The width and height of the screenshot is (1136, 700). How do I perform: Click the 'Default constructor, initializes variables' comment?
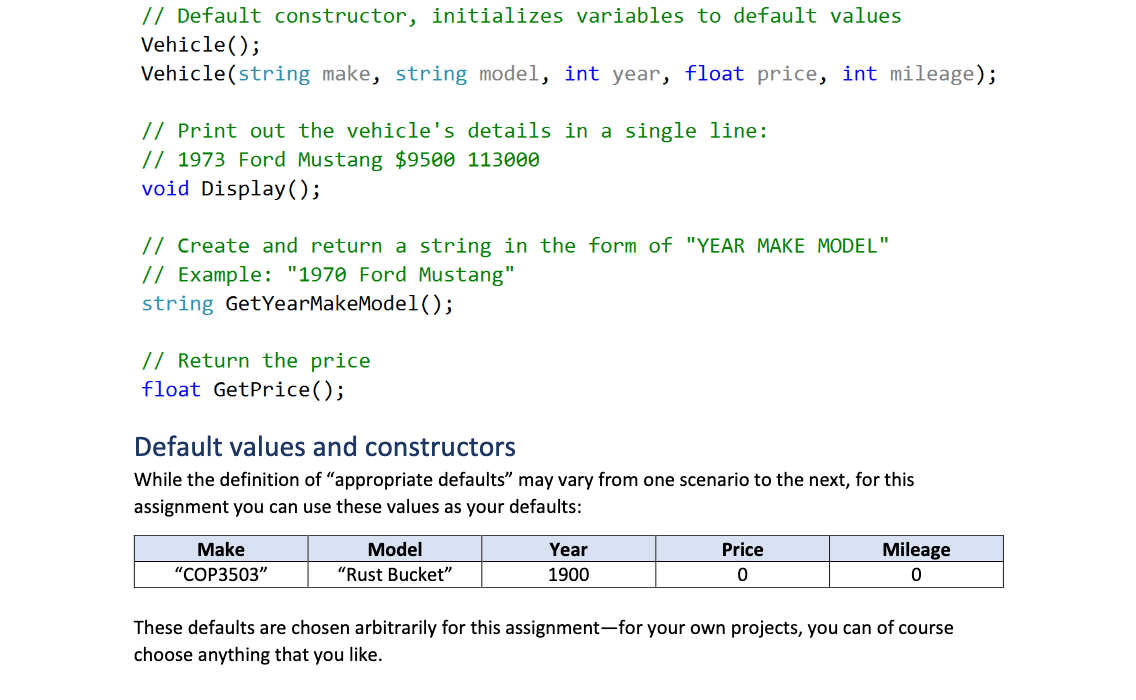(x=522, y=16)
